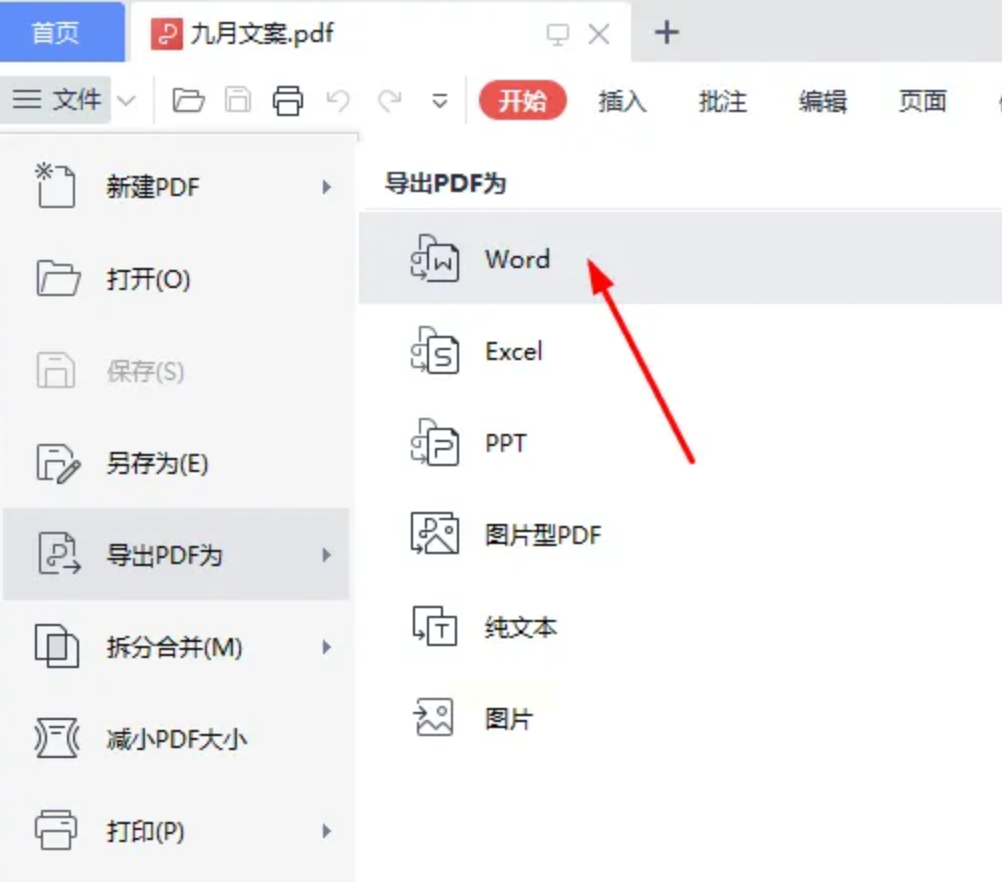Click the Word export icon
Image resolution: width=1002 pixels, height=882 pixels.
pos(435,258)
